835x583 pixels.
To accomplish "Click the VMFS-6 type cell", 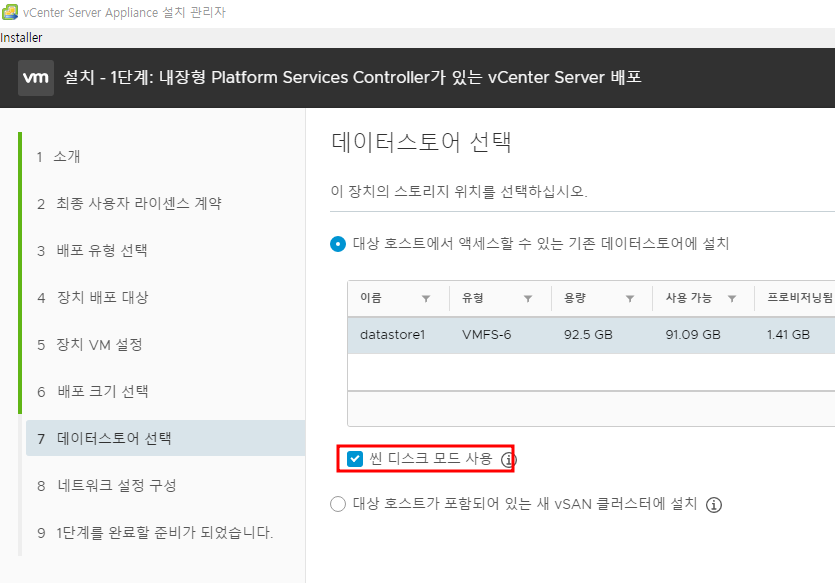I will [486, 335].
